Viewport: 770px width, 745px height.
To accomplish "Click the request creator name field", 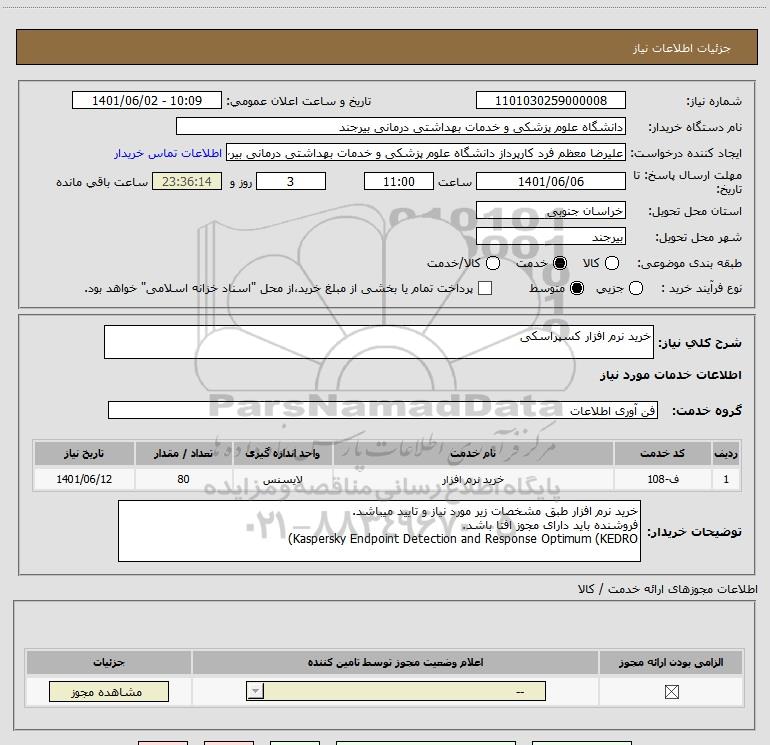I will (426, 153).
